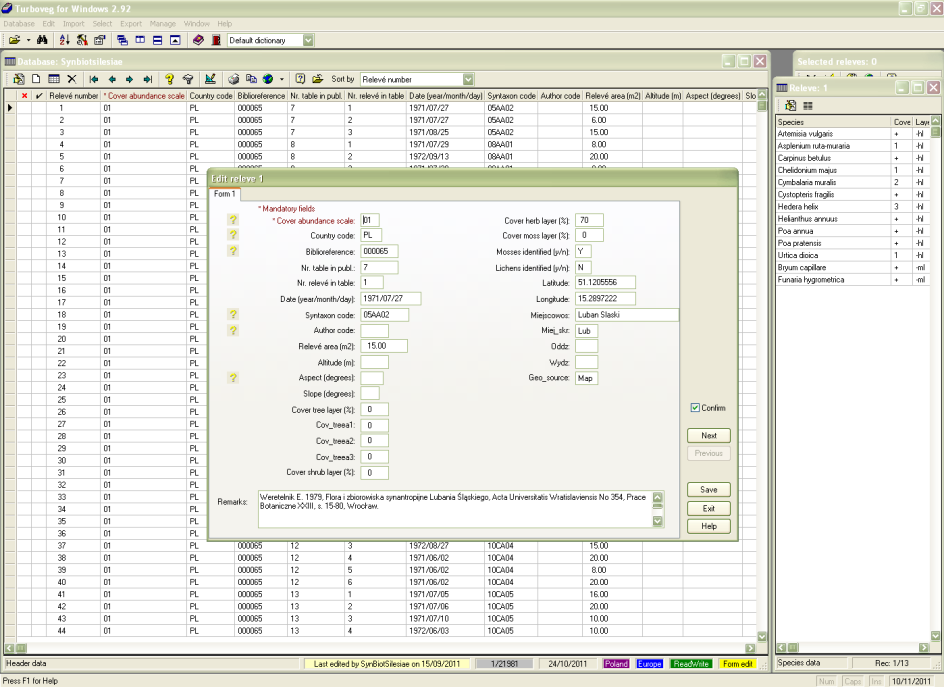Click the boxed question mark help icon
Screen dimensions: 944x687
(300, 79)
